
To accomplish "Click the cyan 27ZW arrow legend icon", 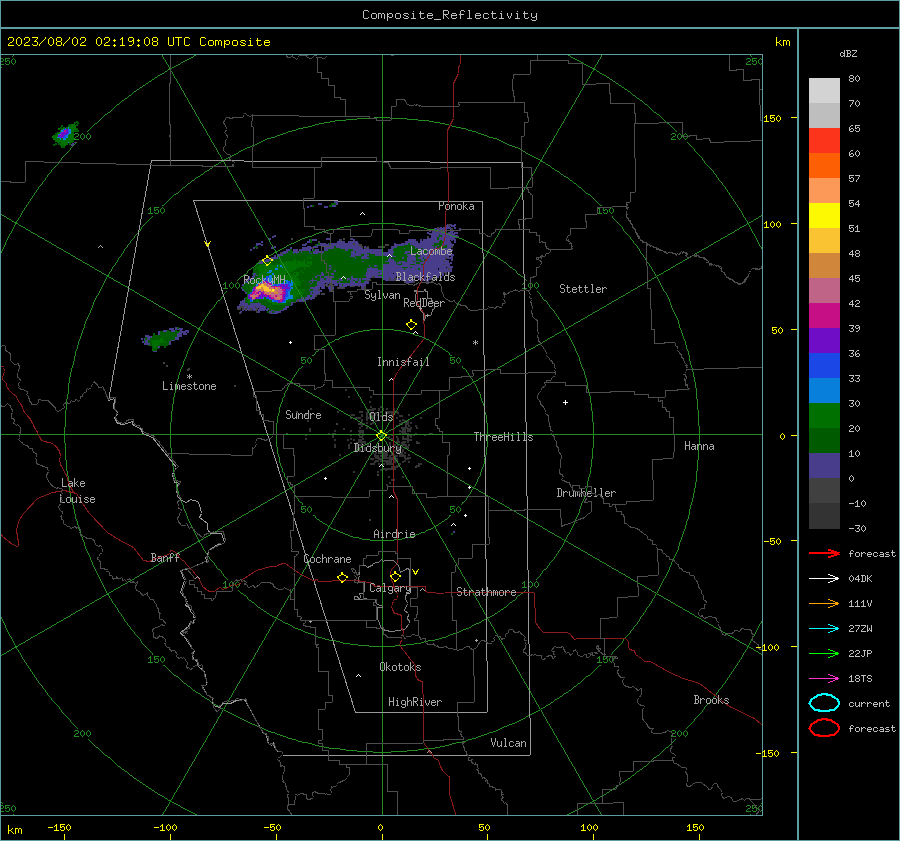I will [824, 629].
